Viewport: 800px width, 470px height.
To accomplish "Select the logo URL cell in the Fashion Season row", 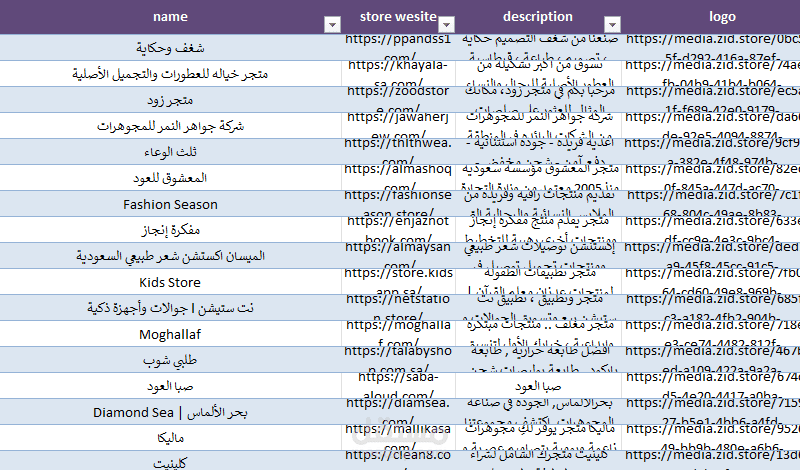I will pos(711,204).
